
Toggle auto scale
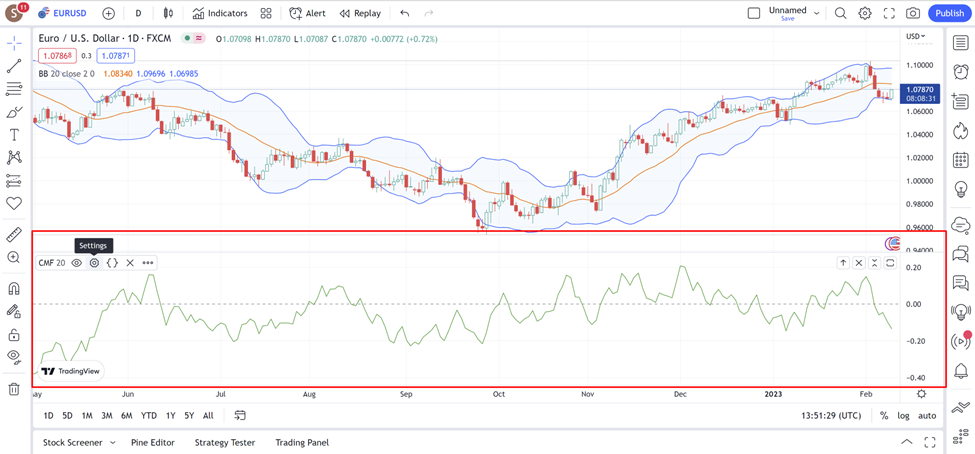(927, 415)
